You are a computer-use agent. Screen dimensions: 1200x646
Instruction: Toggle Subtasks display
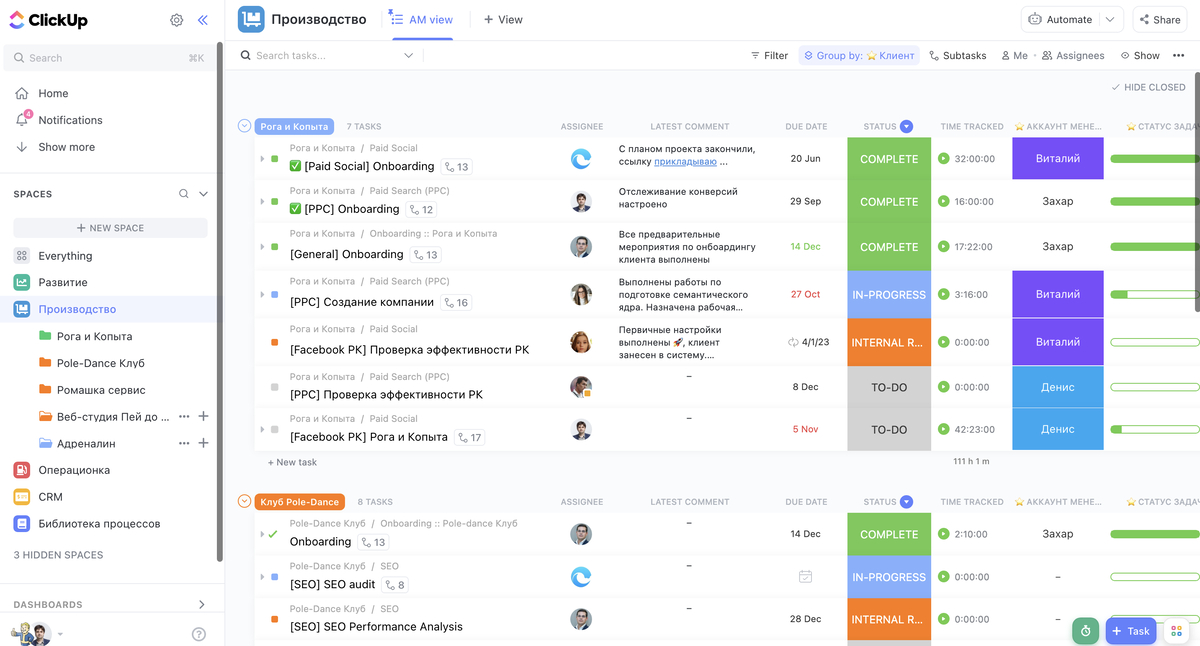pyautogui.click(x=958, y=56)
